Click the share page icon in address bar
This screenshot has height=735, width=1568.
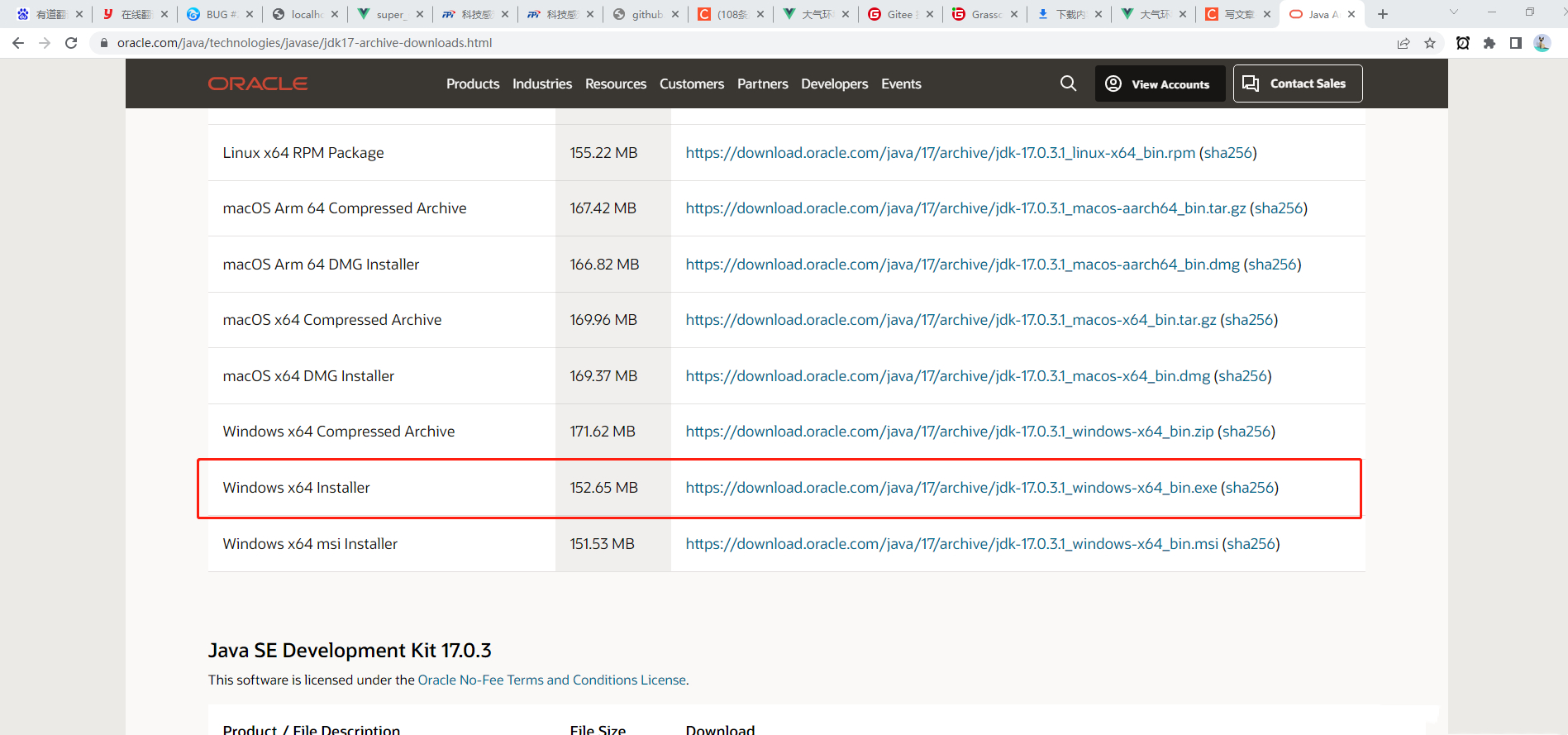click(x=1404, y=43)
